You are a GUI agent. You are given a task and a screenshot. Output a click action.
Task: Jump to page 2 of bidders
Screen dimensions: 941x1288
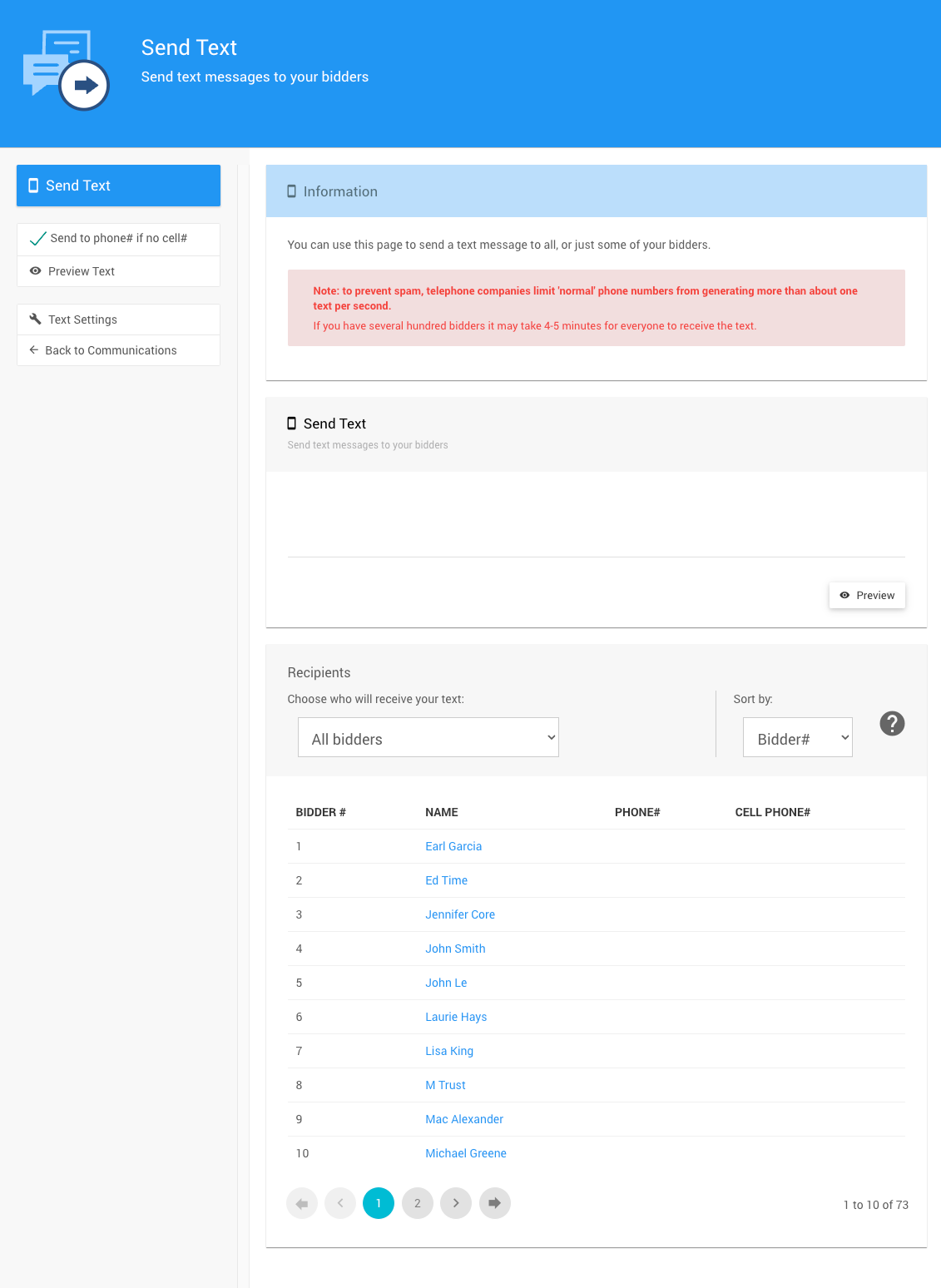point(418,1203)
